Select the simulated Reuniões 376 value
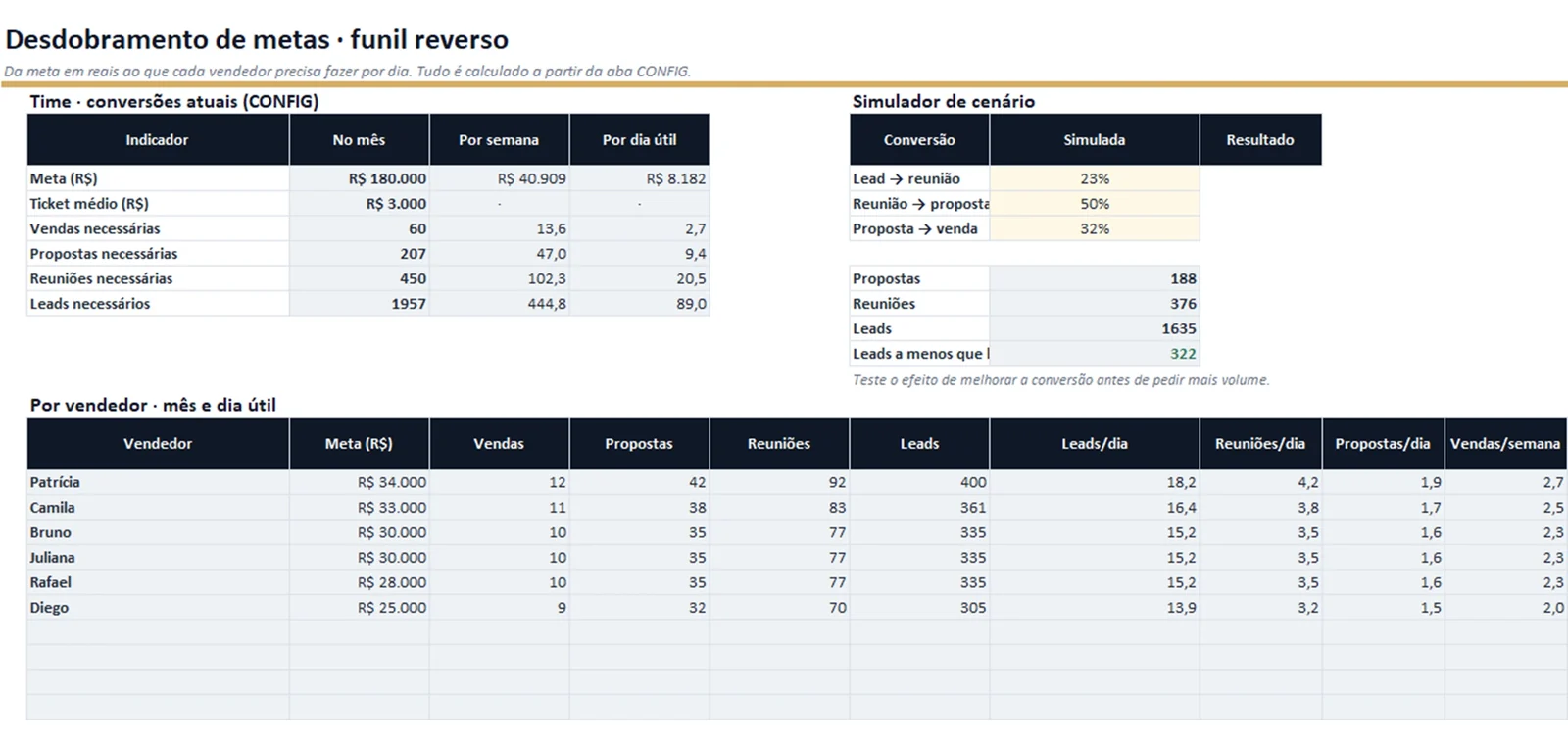The height and width of the screenshot is (745, 1568). click(1095, 304)
